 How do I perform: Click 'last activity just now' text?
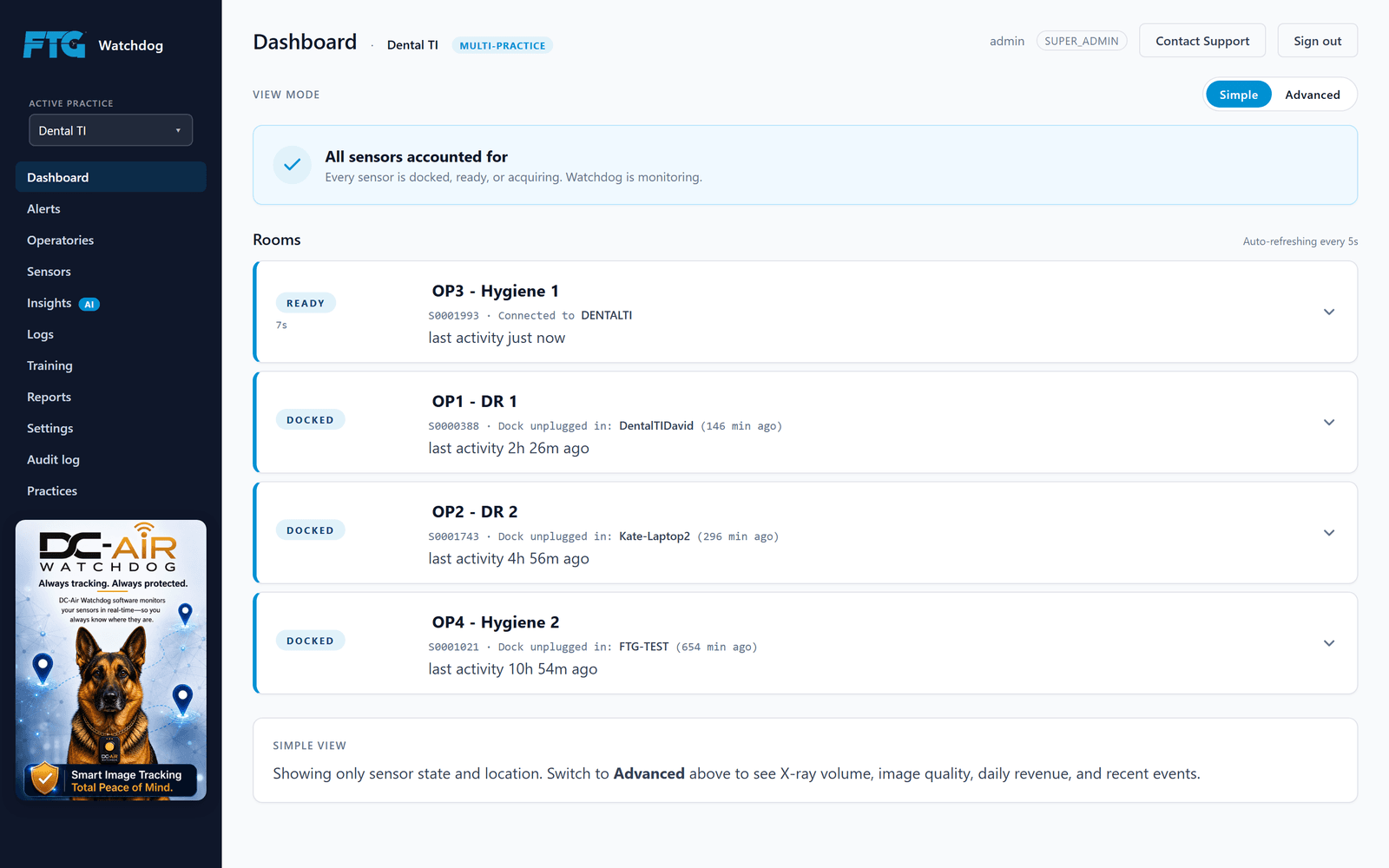tap(497, 338)
